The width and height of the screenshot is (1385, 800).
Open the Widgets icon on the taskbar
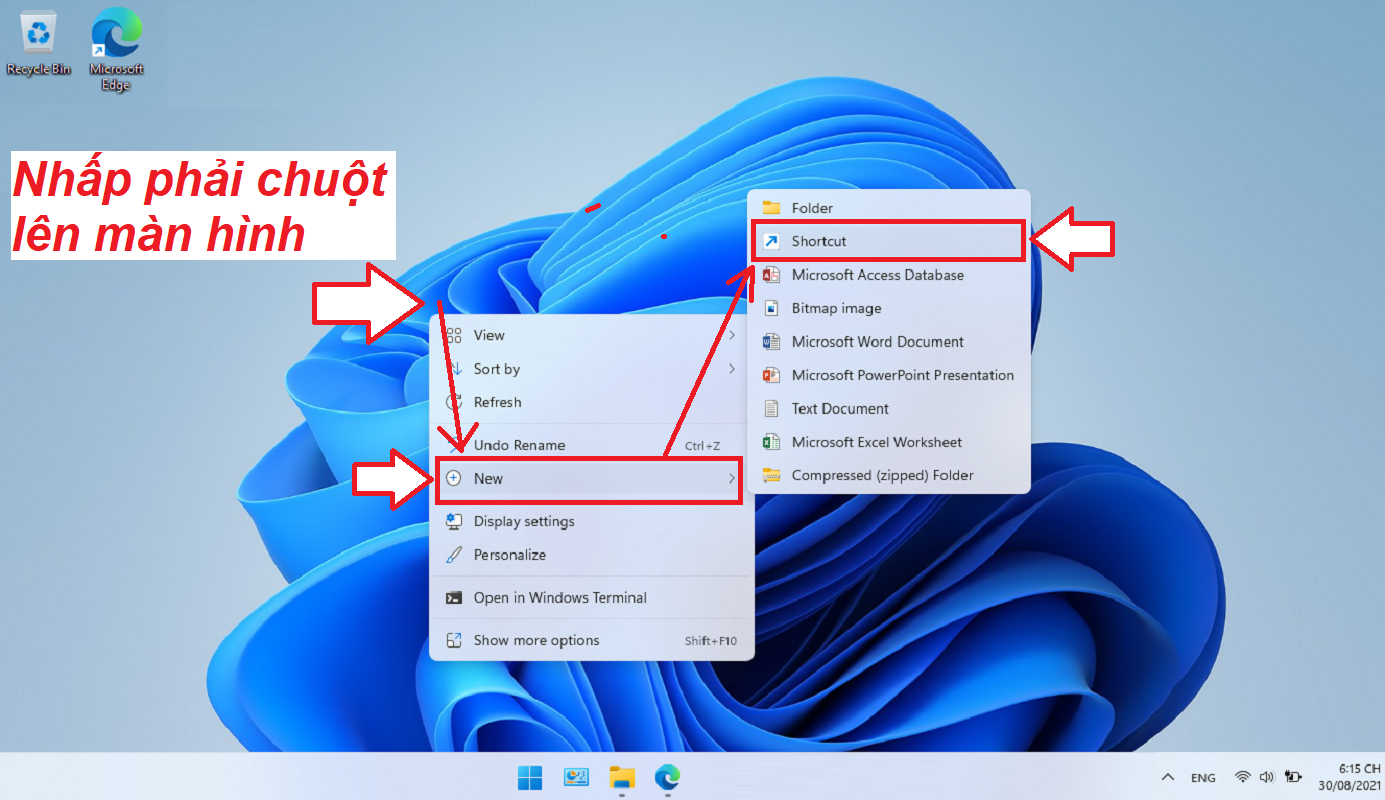click(x=576, y=777)
